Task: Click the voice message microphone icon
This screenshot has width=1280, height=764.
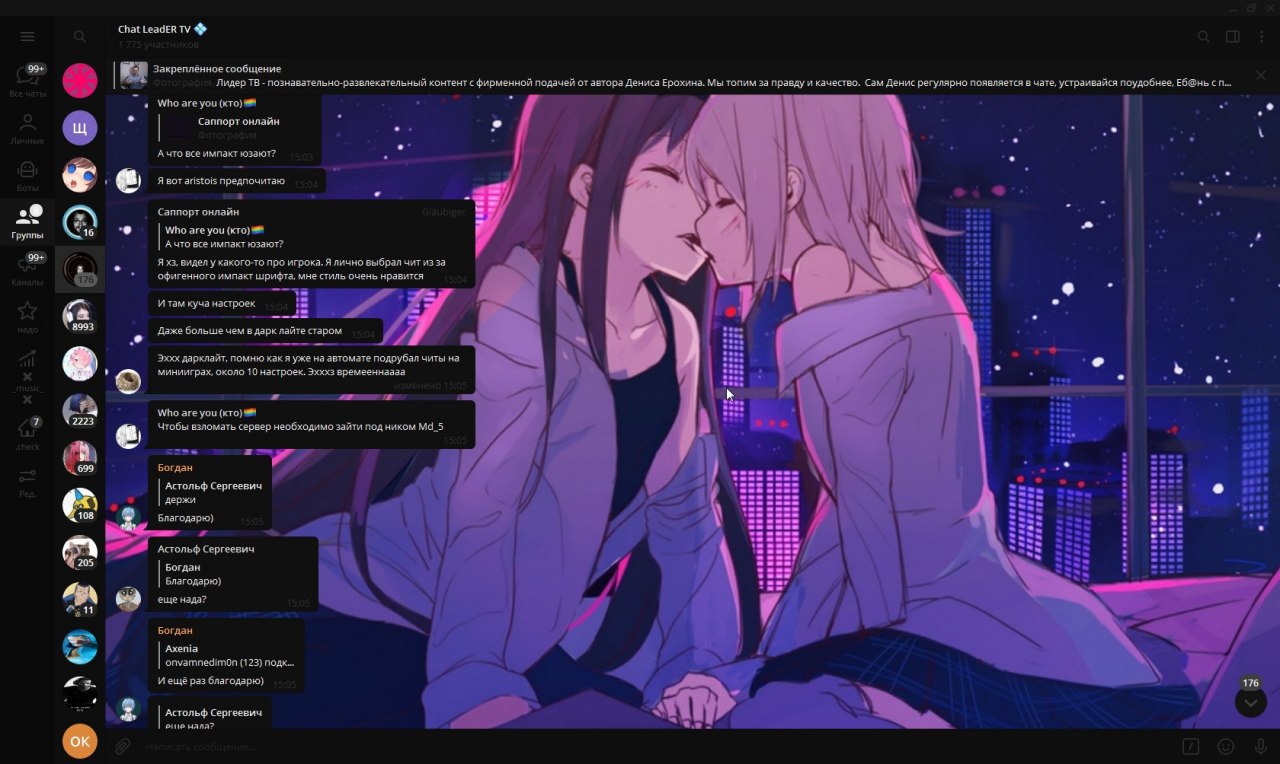Action: pyautogui.click(x=1260, y=746)
